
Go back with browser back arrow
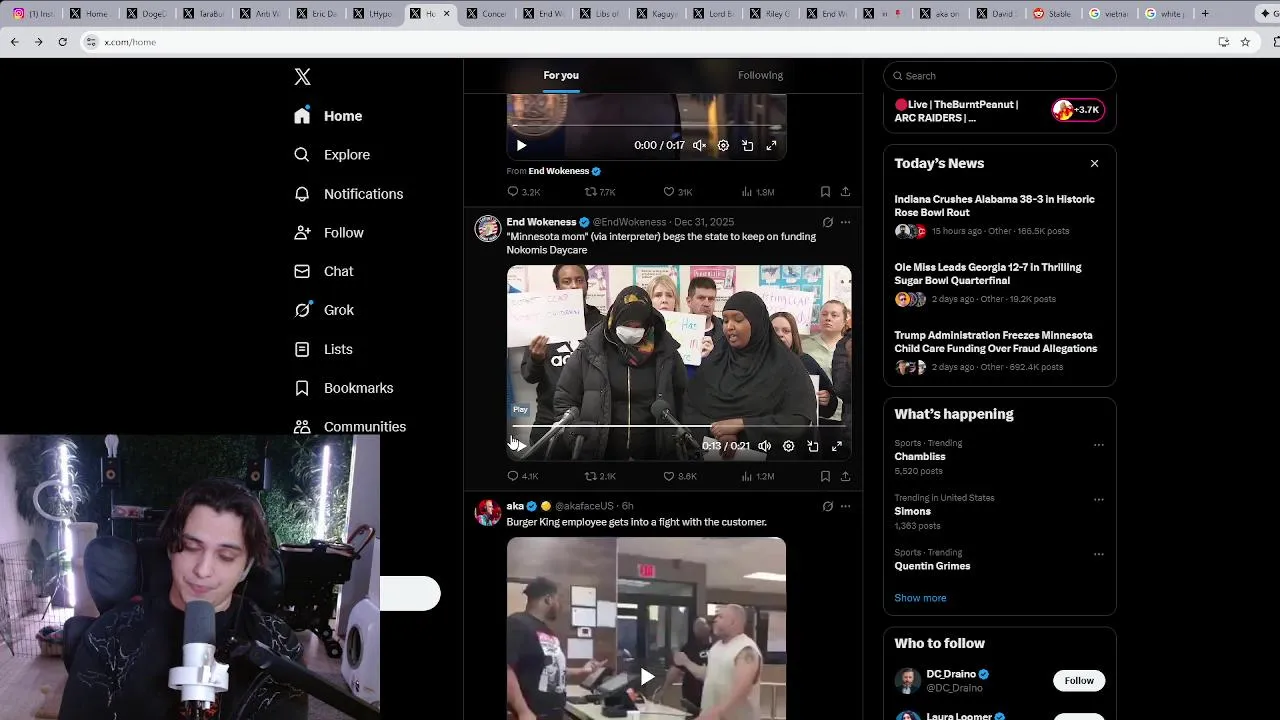point(14,42)
